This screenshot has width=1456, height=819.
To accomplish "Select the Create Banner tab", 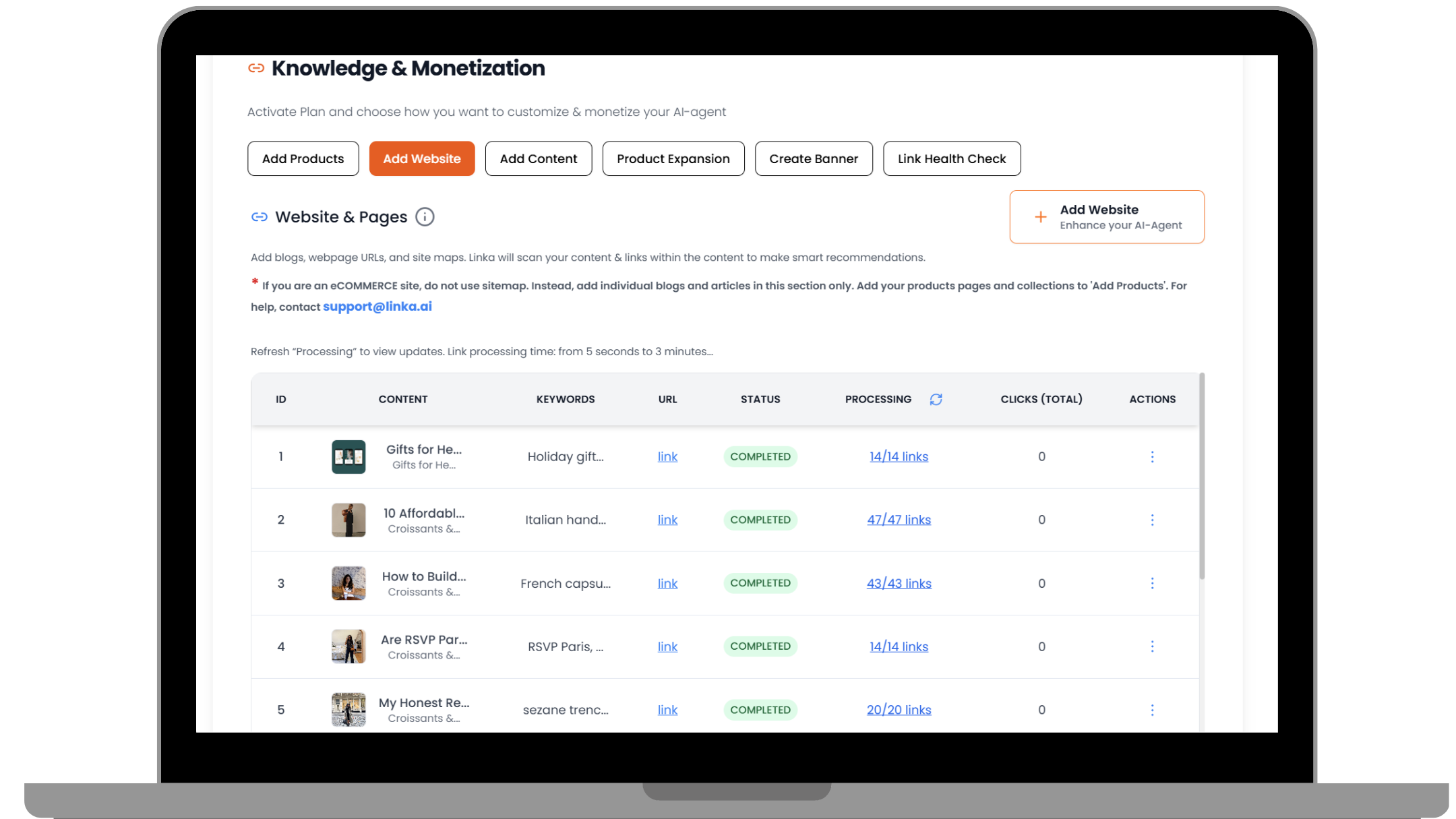I will (813, 158).
